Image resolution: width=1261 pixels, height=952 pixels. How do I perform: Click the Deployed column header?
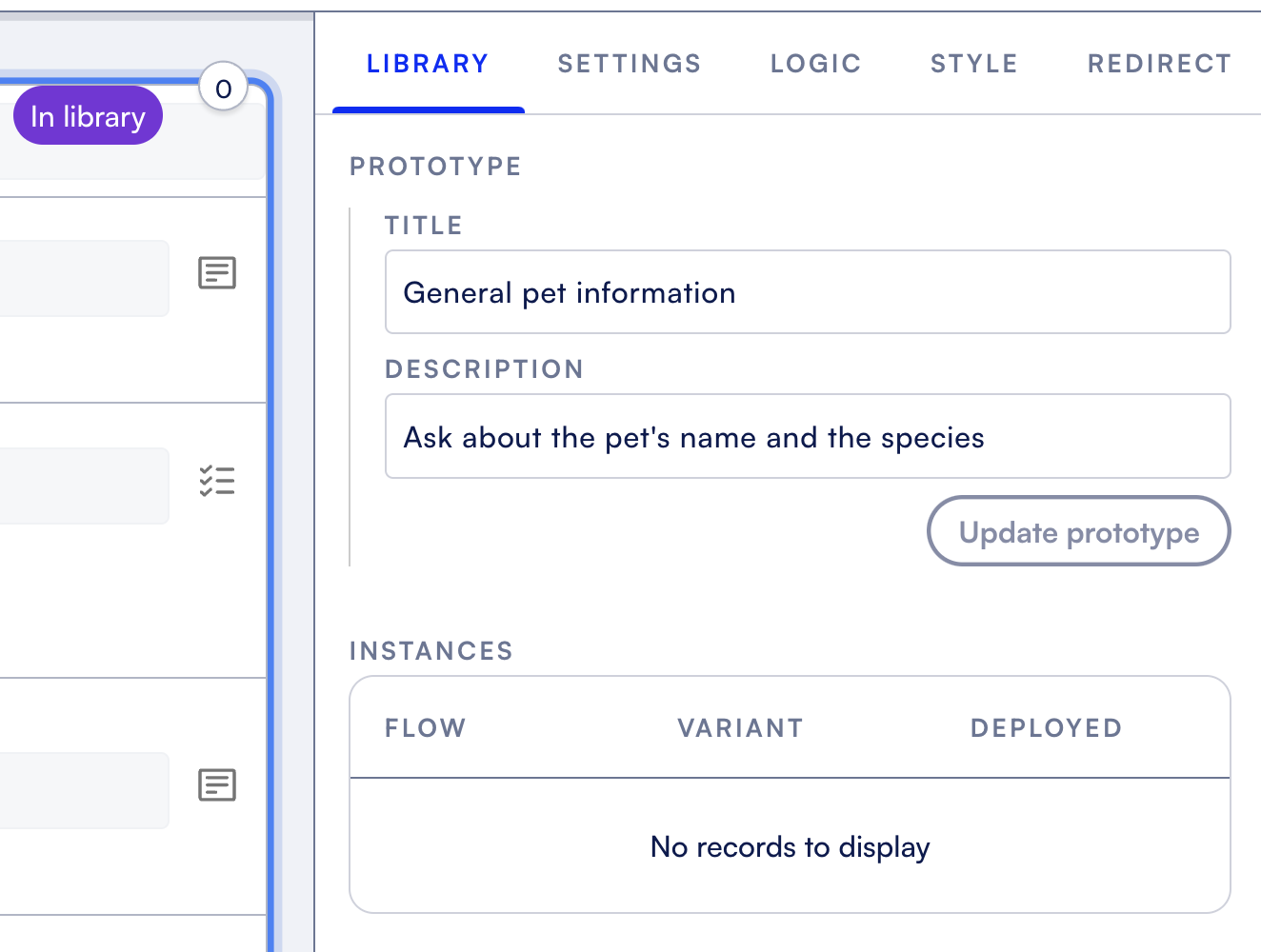[1046, 728]
